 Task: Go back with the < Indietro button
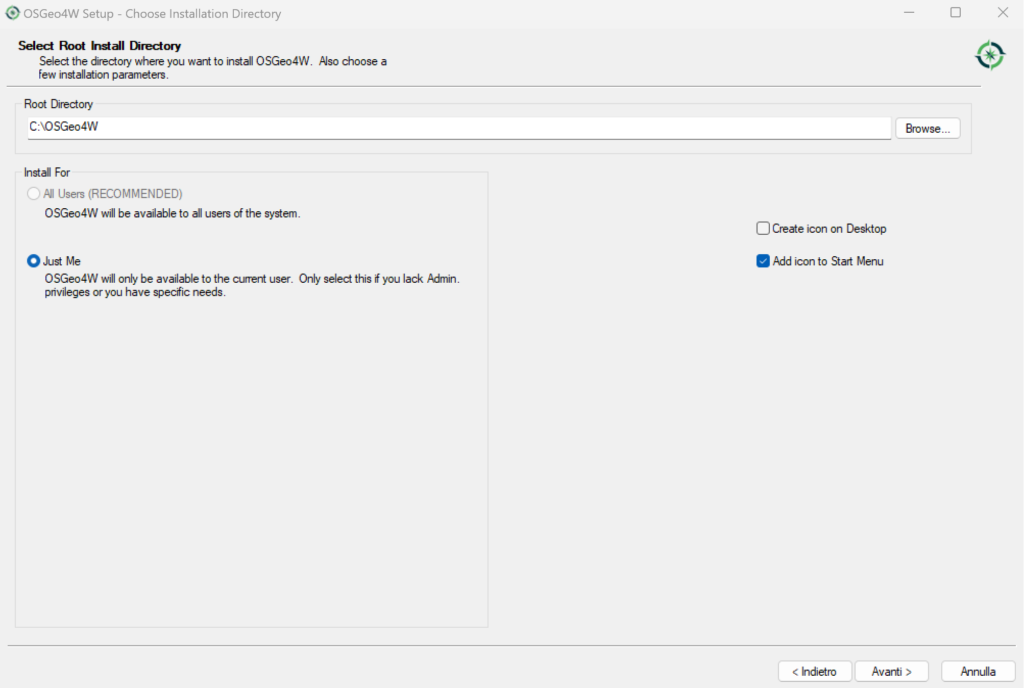tap(814, 671)
